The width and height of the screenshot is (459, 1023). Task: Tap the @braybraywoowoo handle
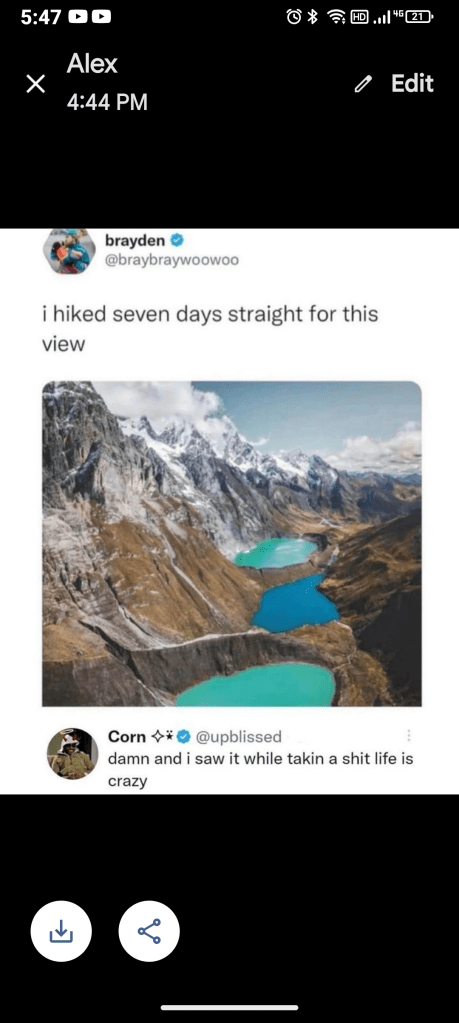click(x=172, y=260)
